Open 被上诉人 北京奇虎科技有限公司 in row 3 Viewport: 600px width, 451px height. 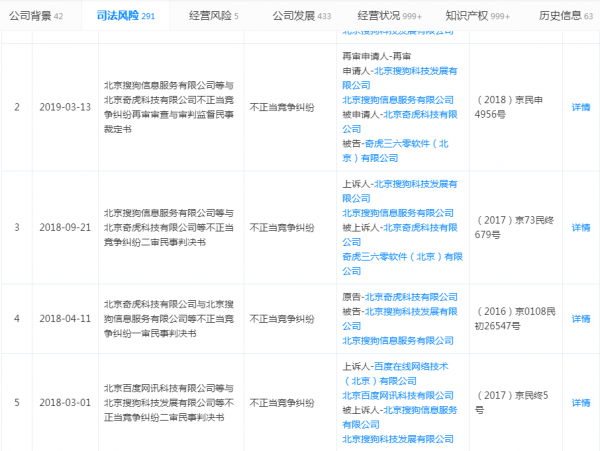(x=423, y=241)
